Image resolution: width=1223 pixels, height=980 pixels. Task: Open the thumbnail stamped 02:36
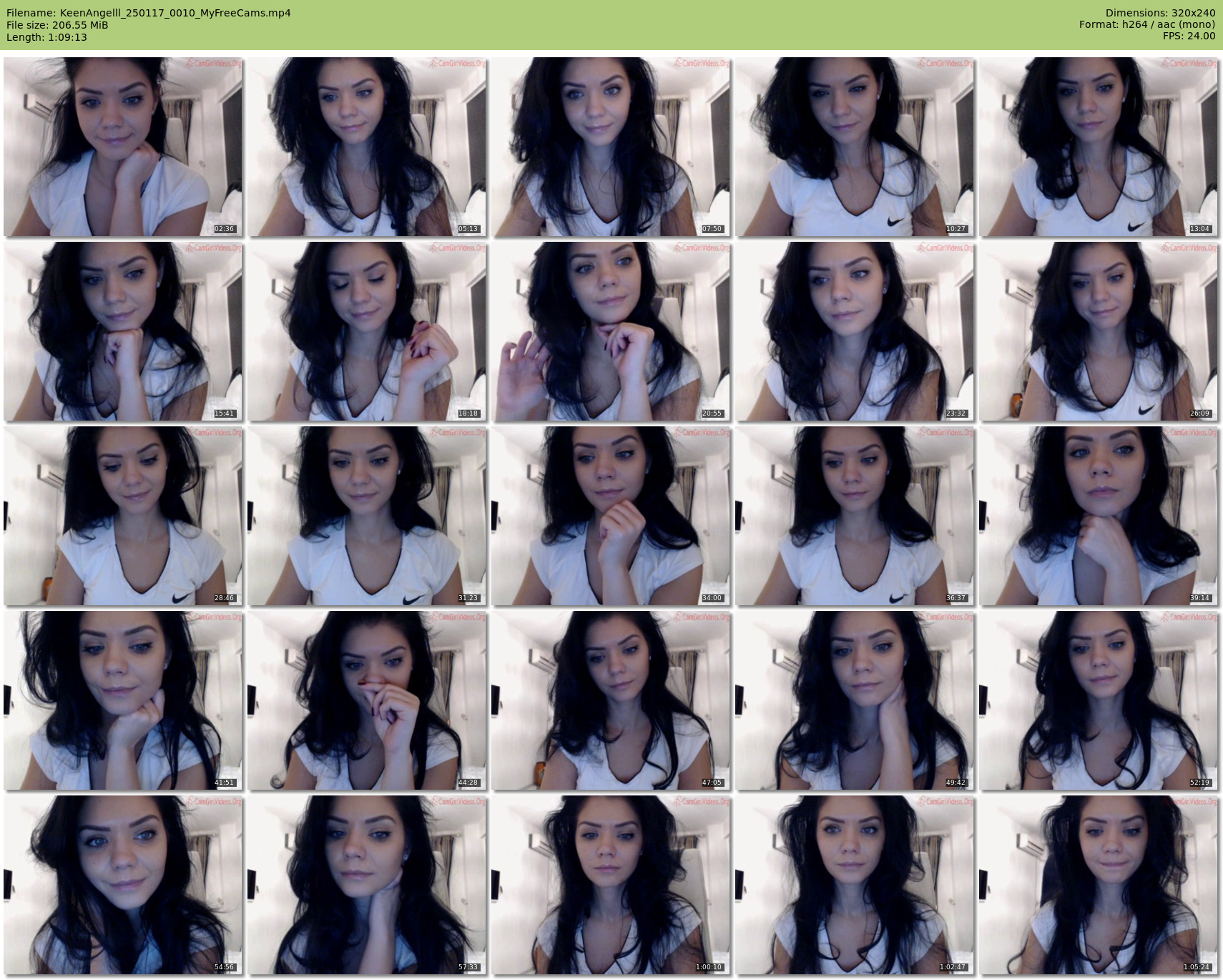123,147
